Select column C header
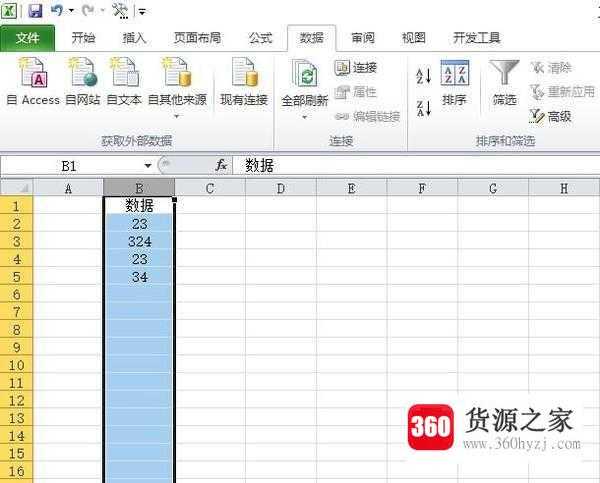Viewport: 600px width, 483px height. tap(210, 188)
